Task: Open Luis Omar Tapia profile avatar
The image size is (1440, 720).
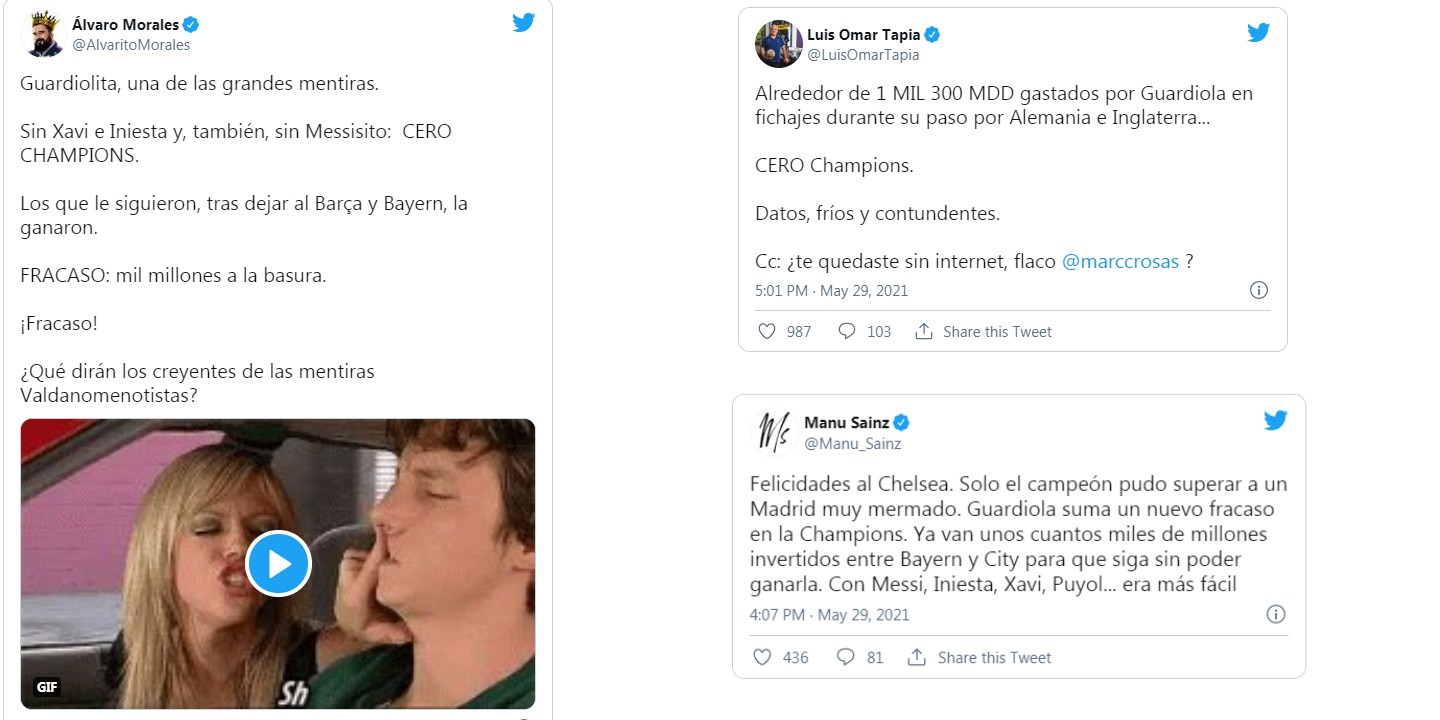Action: 778,44
